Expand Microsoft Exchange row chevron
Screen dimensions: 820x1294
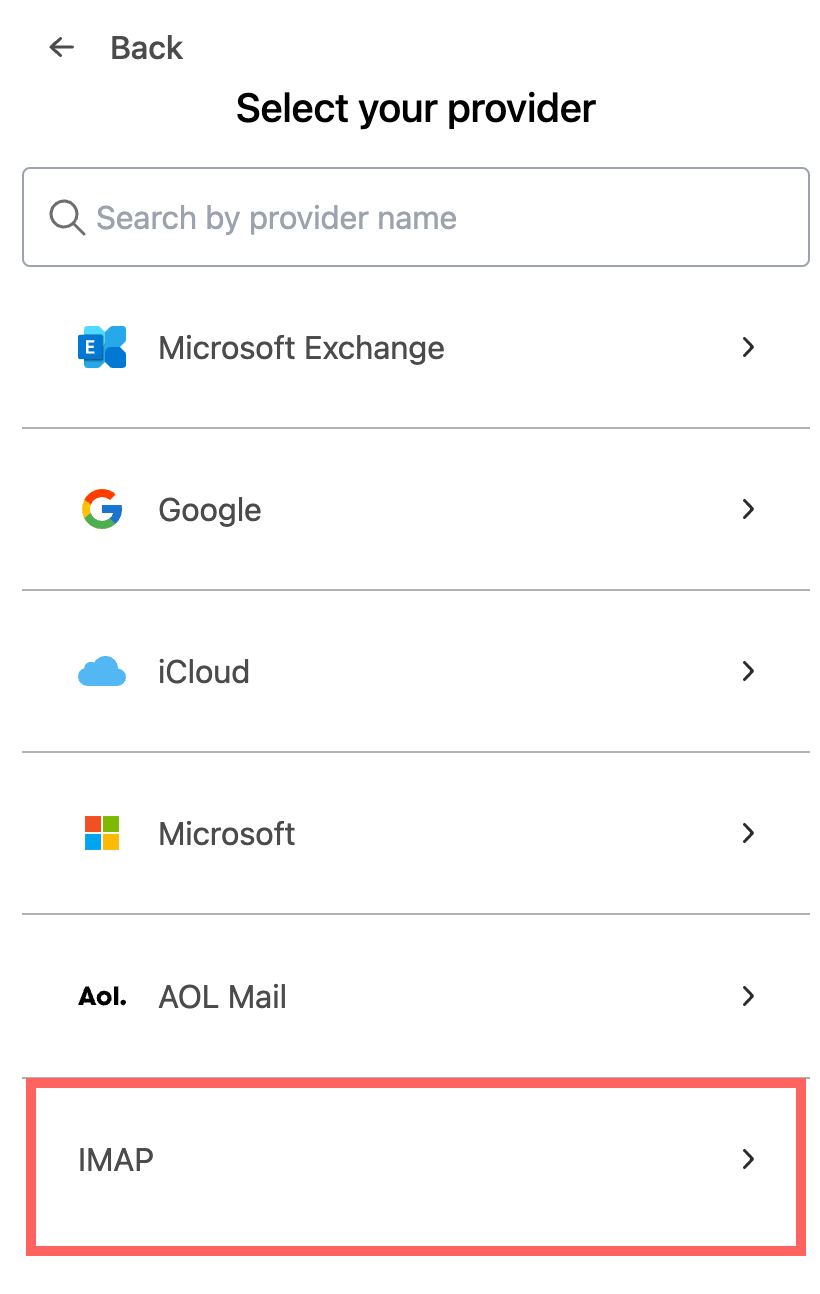pyautogui.click(x=748, y=347)
